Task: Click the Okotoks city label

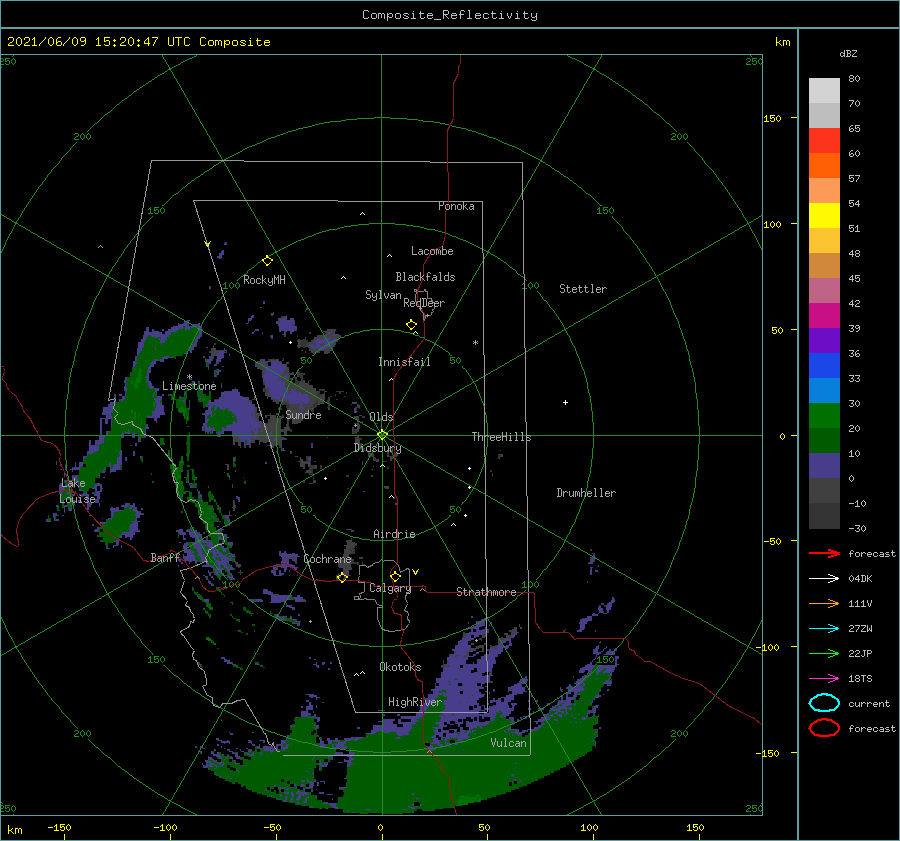Action: [x=400, y=667]
